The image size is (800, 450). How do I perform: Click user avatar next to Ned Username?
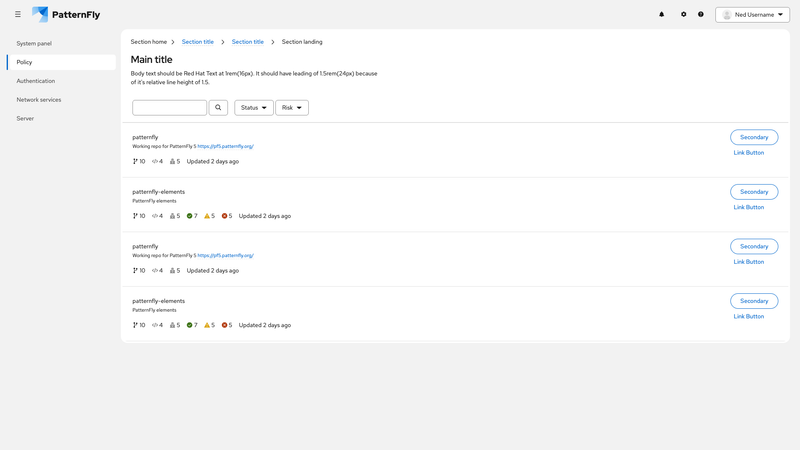727,15
